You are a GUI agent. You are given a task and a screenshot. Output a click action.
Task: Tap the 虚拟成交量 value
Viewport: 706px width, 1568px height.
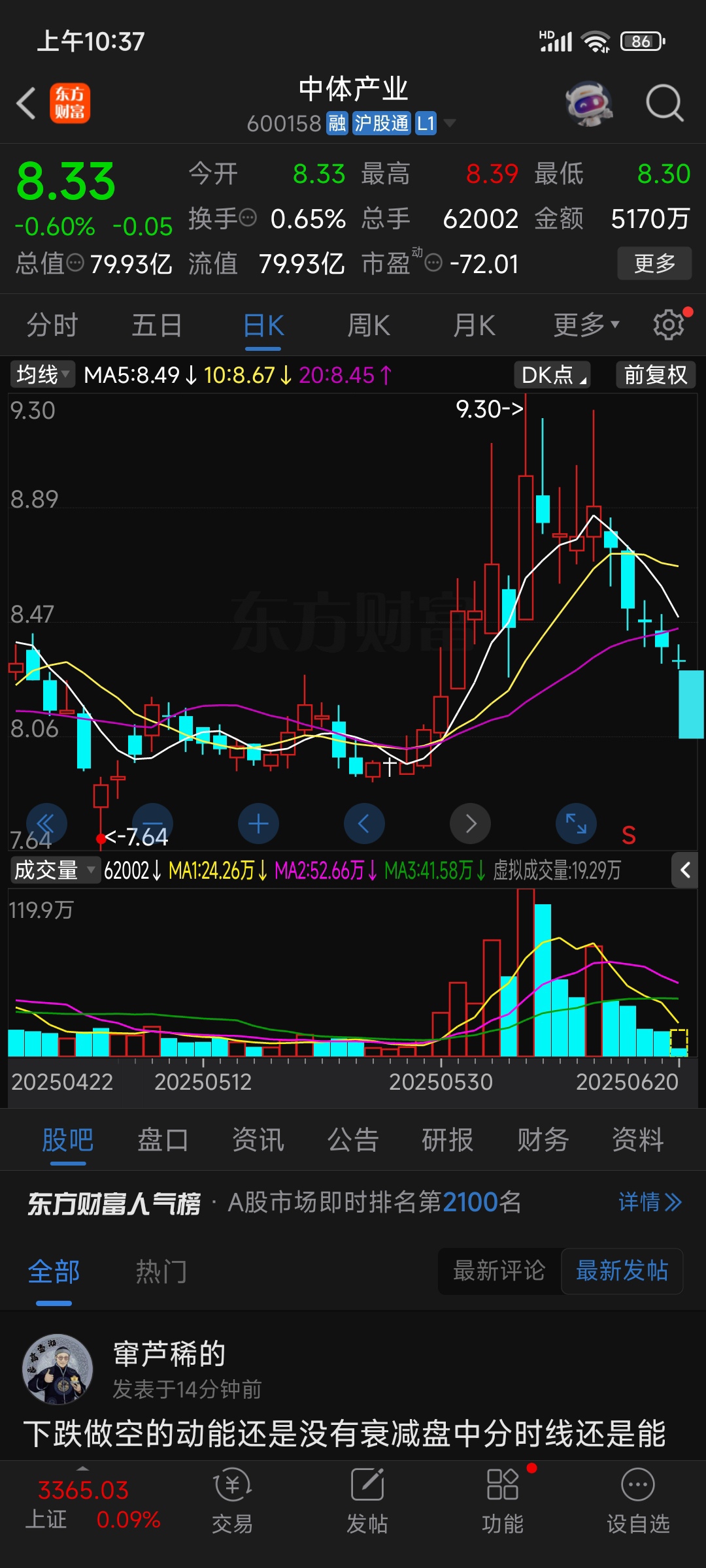(557, 870)
